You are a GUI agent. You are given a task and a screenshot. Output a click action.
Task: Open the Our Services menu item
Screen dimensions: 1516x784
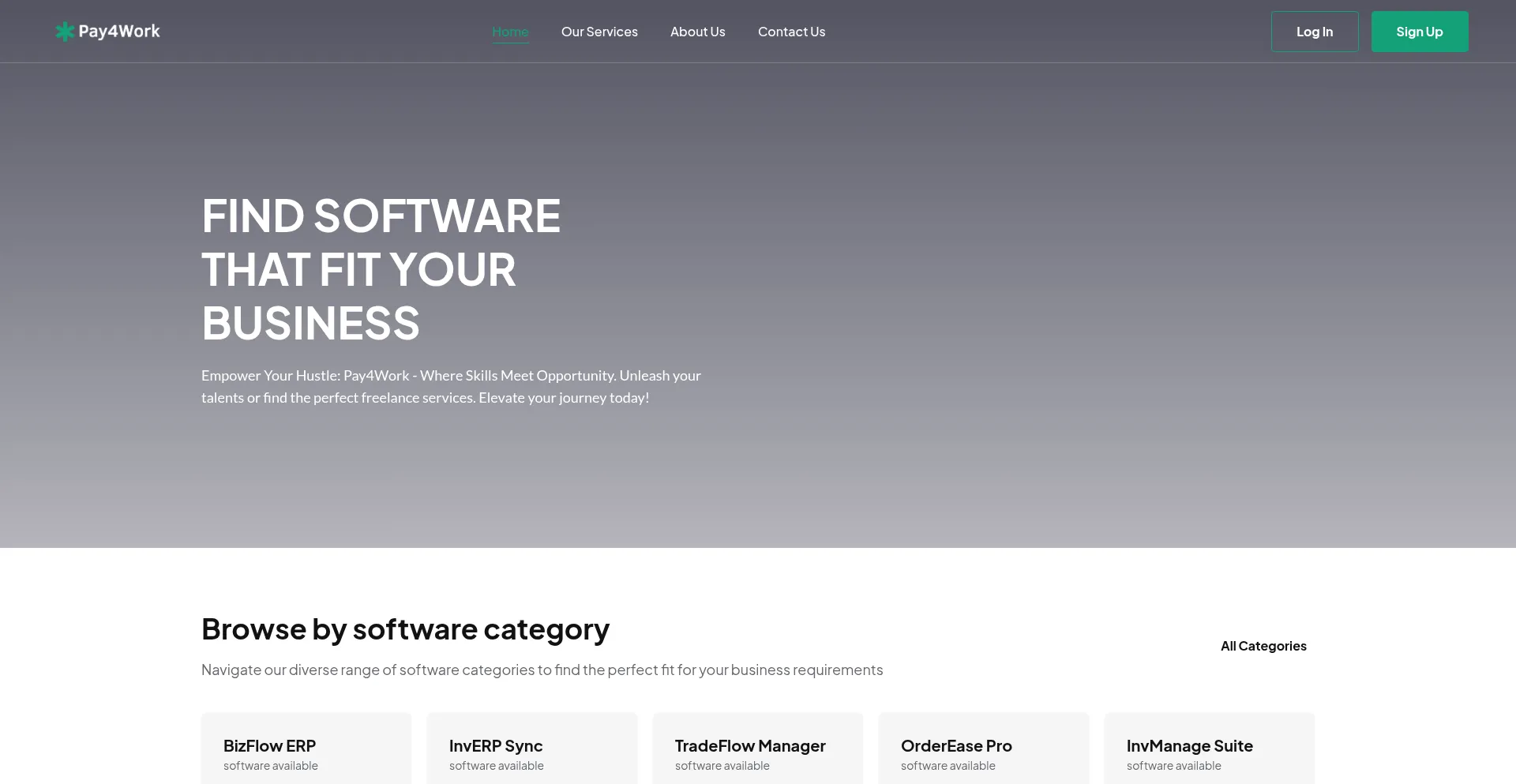coord(599,32)
